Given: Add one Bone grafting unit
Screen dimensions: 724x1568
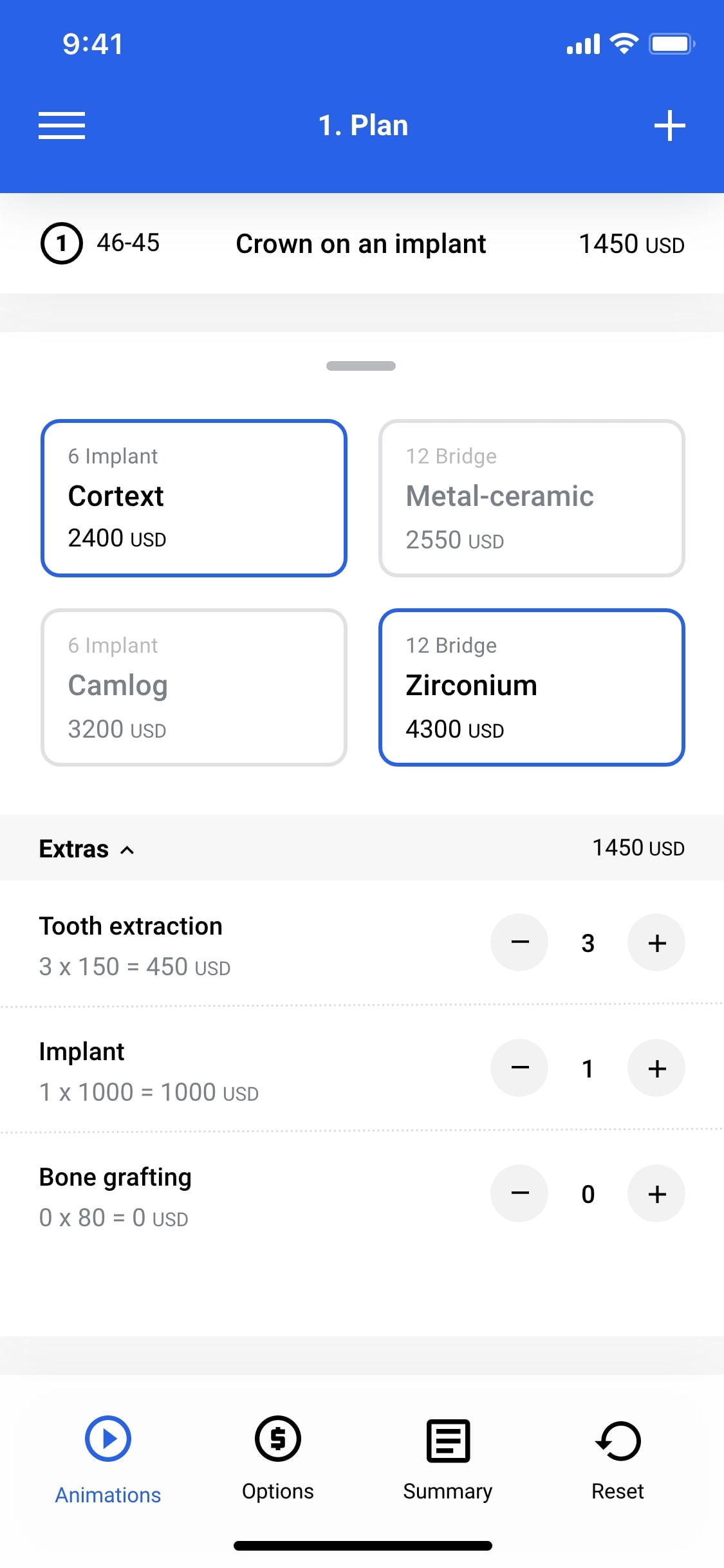Looking at the screenshot, I should click(x=656, y=1194).
